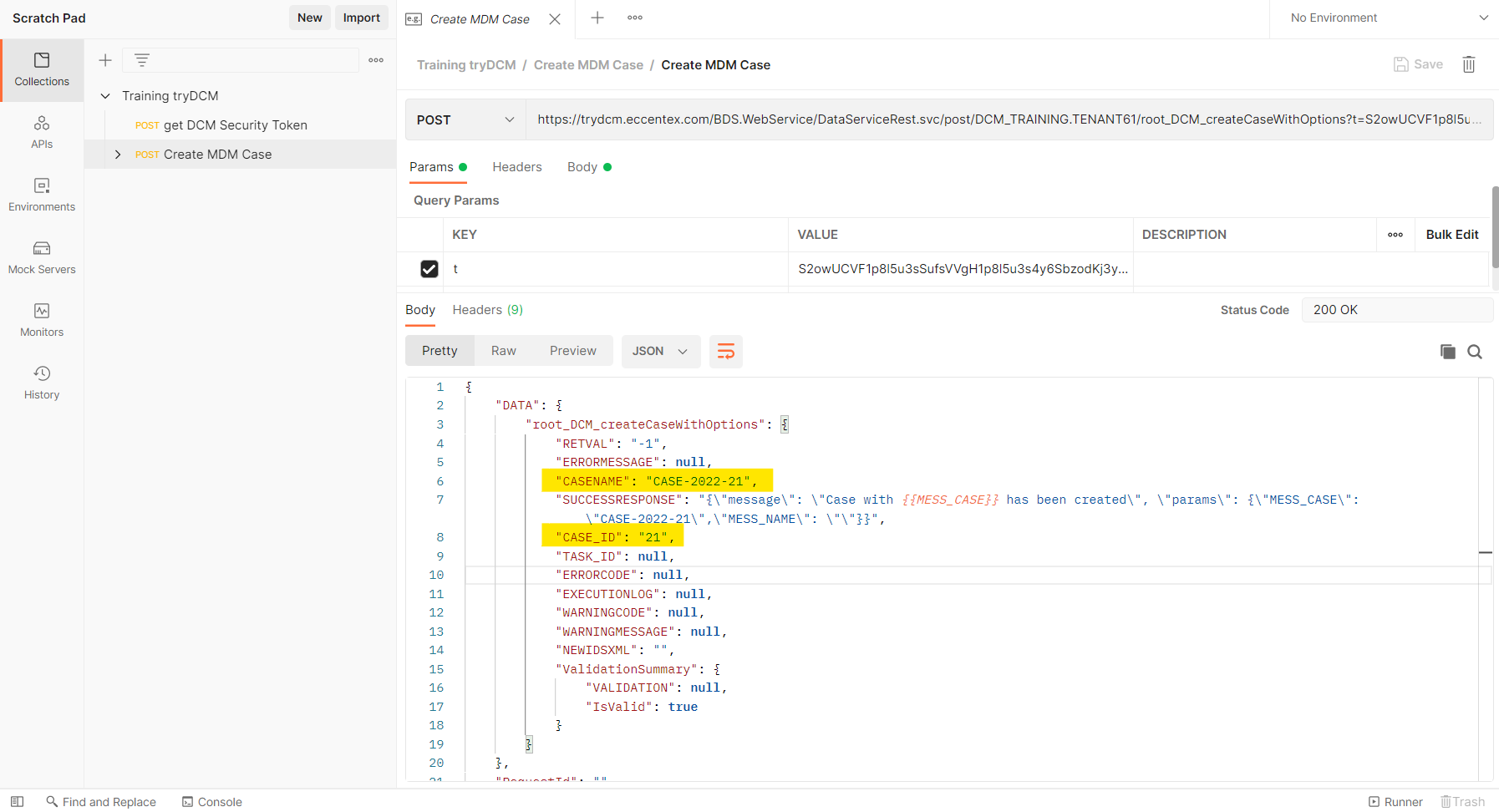Screen dimensions: 1499x812
Task: Uncheck the 't' query parameter checkbox
Action: click(429, 269)
